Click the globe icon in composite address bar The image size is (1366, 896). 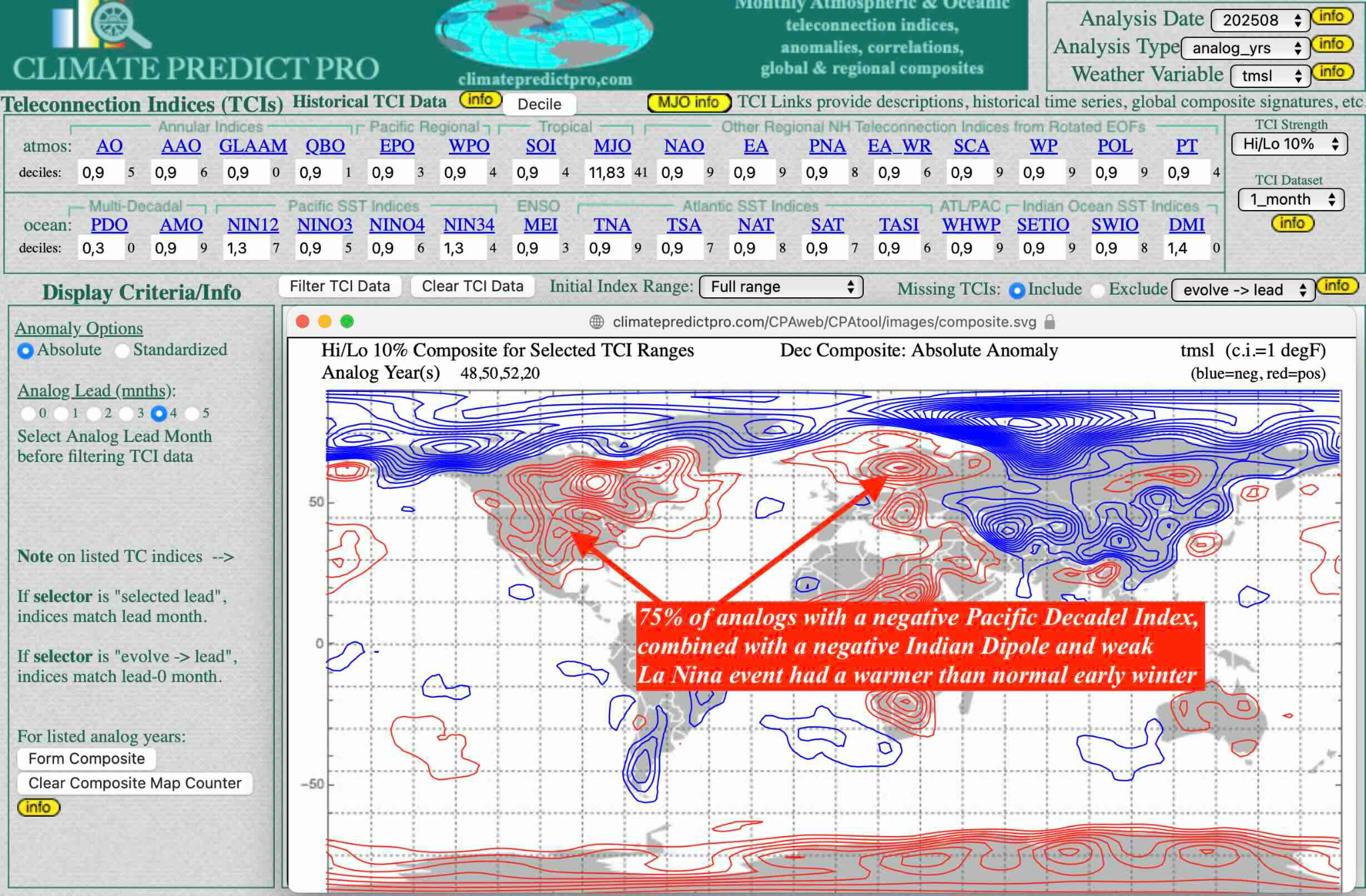pyautogui.click(x=596, y=322)
